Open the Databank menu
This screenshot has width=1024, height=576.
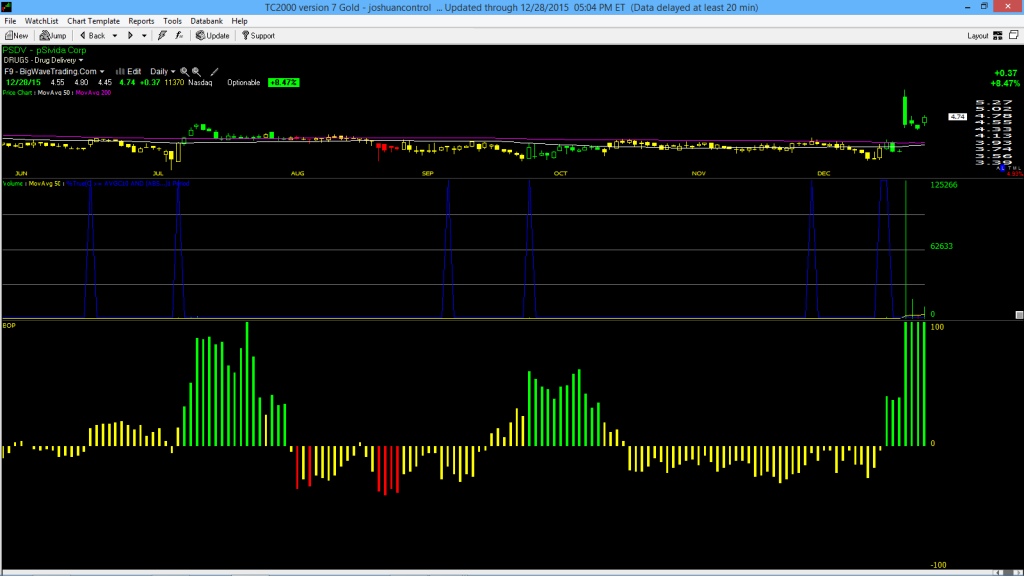click(206, 21)
